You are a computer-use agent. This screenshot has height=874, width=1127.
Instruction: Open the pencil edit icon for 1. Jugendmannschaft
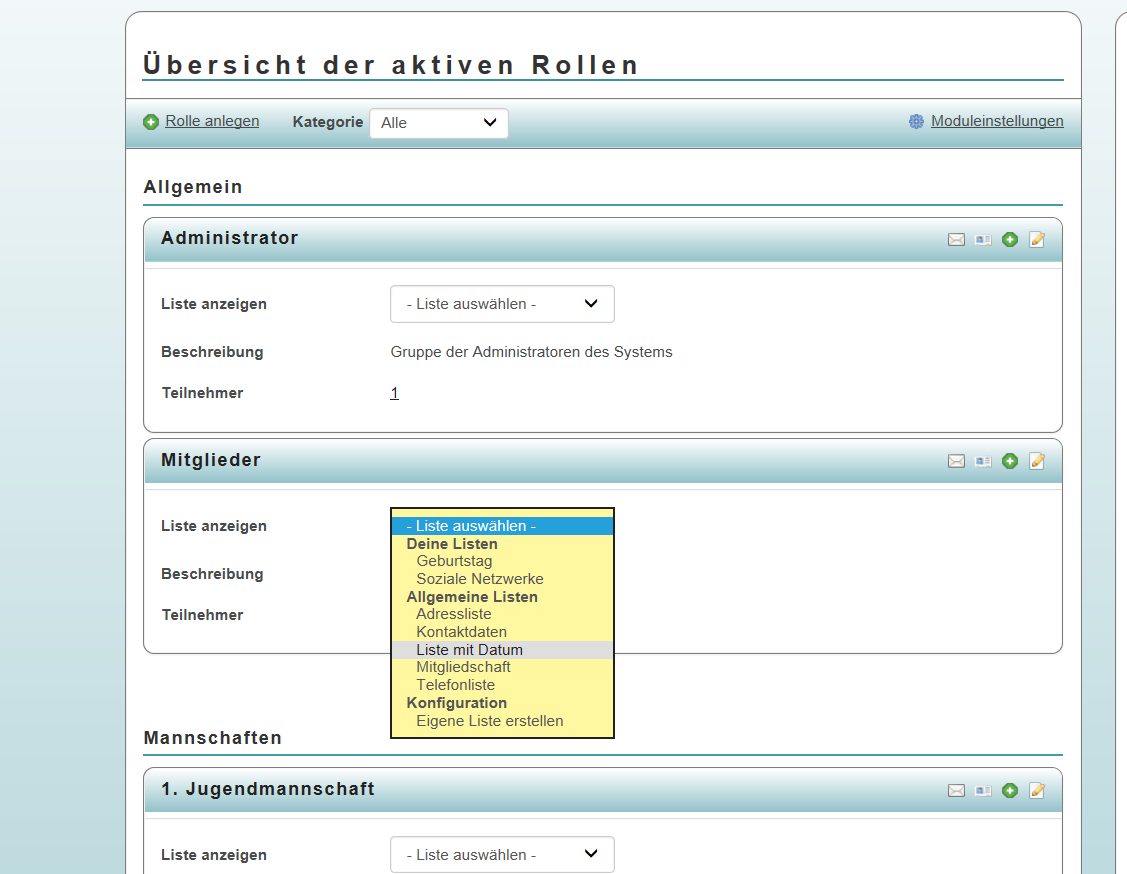tap(1037, 790)
